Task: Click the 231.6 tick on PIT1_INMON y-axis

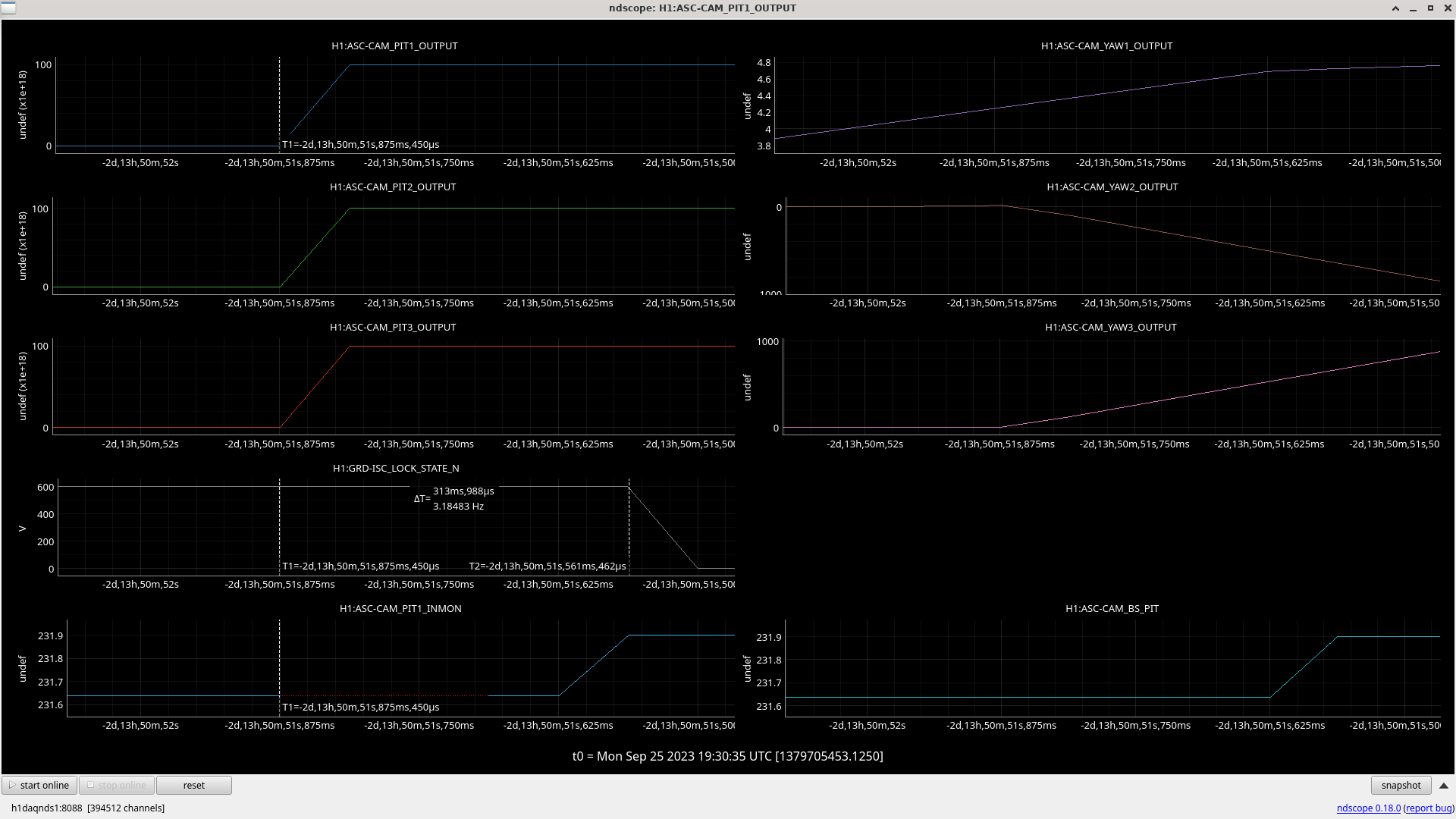Action: [51, 704]
